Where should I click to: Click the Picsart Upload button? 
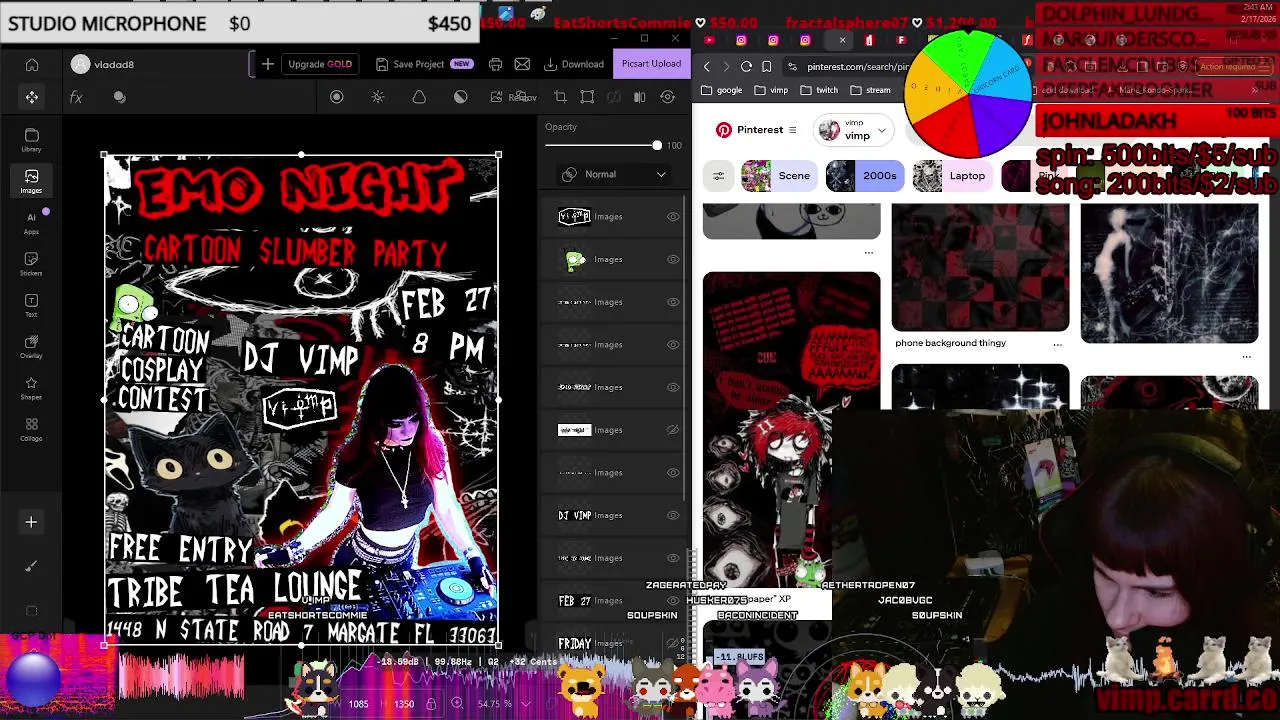coord(651,64)
